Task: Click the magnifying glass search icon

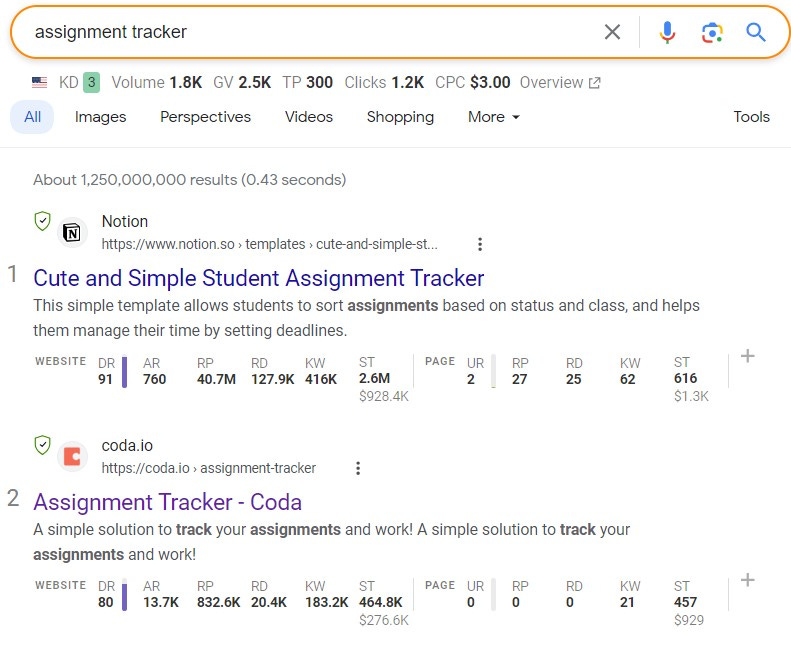Action: [755, 32]
